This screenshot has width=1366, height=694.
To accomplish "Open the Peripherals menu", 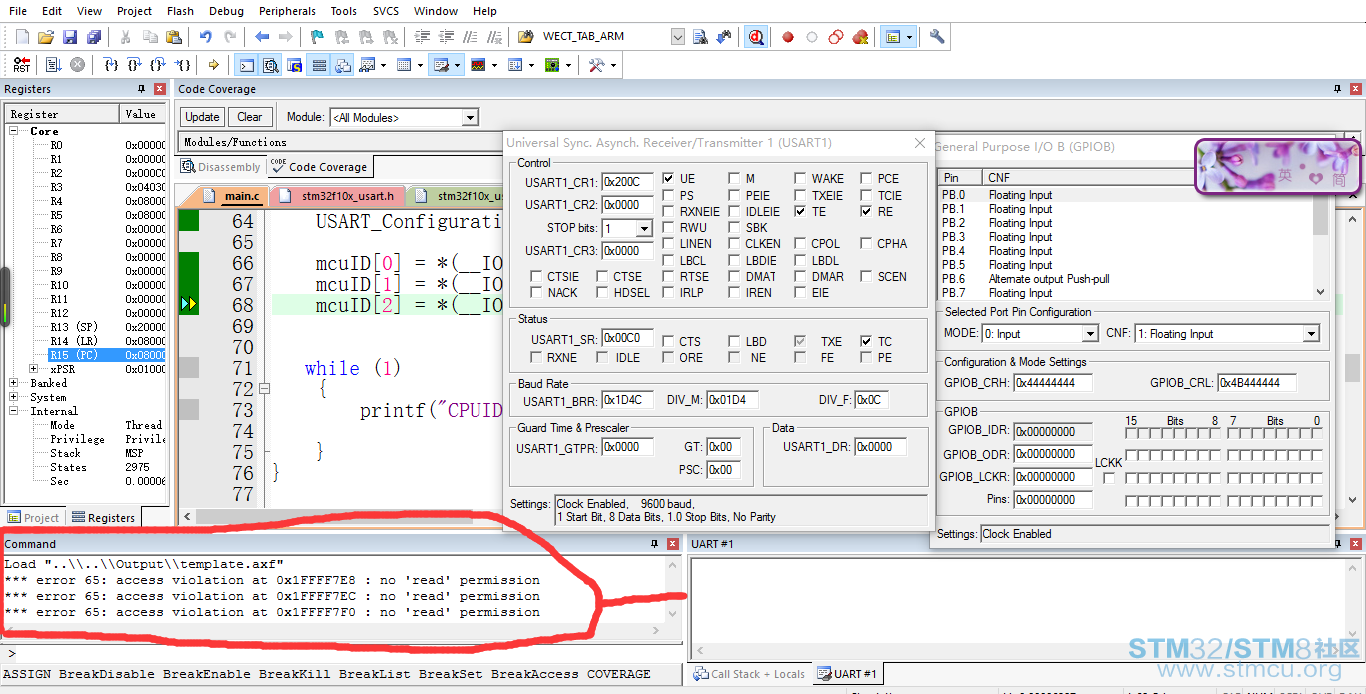I will tap(286, 11).
